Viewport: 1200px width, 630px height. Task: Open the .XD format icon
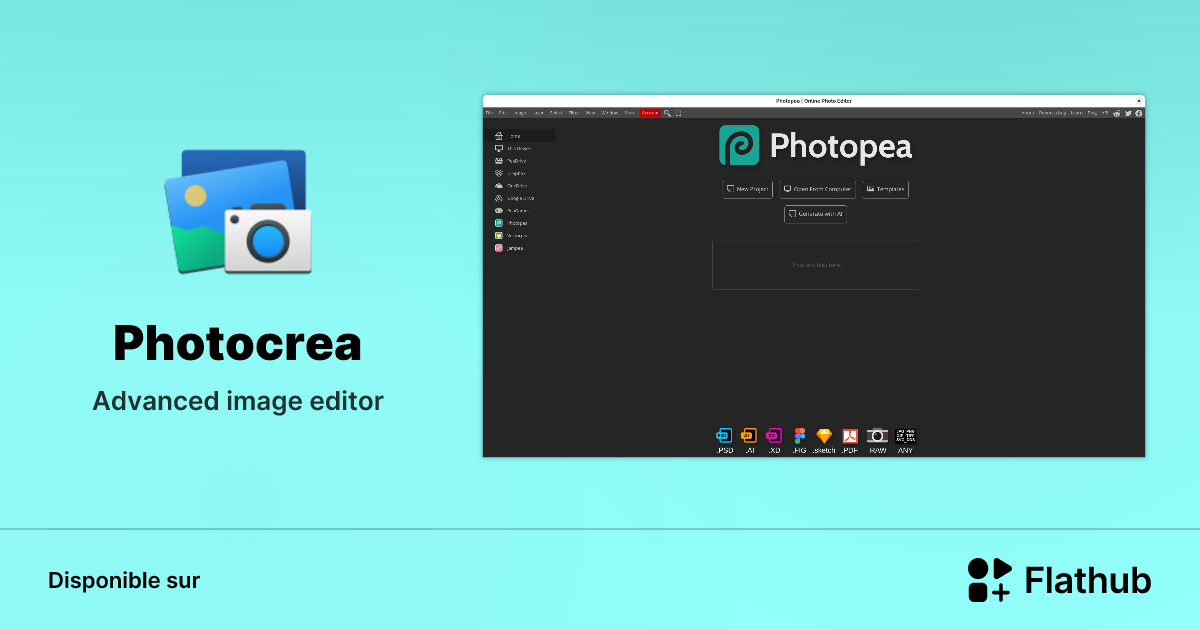click(773, 436)
